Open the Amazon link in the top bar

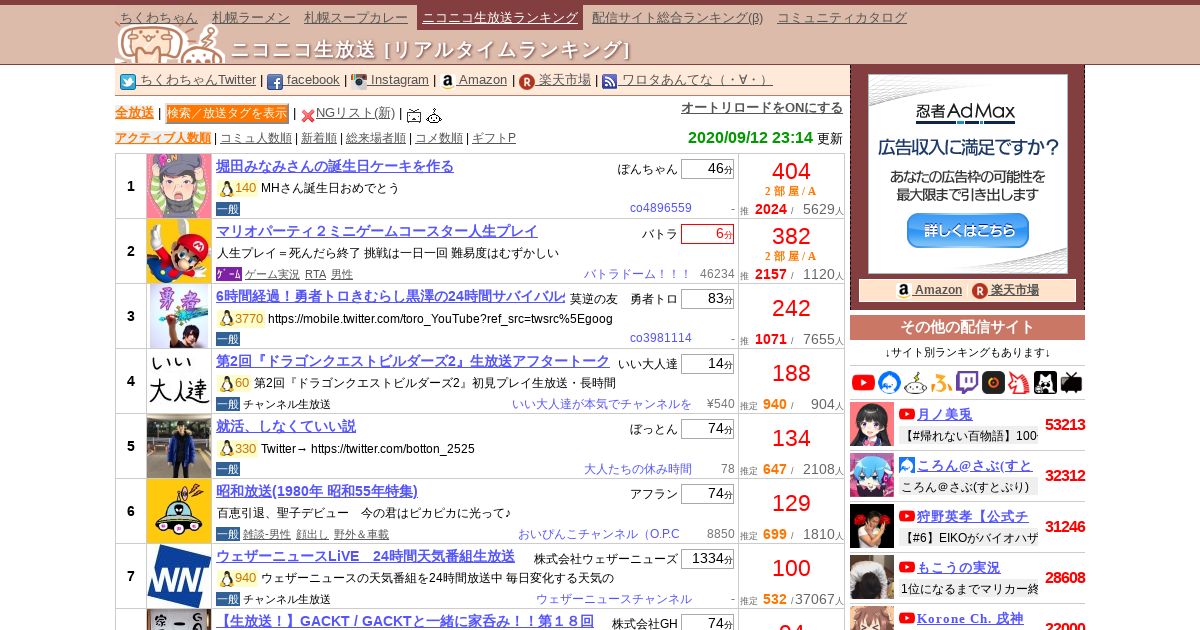(x=473, y=80)
